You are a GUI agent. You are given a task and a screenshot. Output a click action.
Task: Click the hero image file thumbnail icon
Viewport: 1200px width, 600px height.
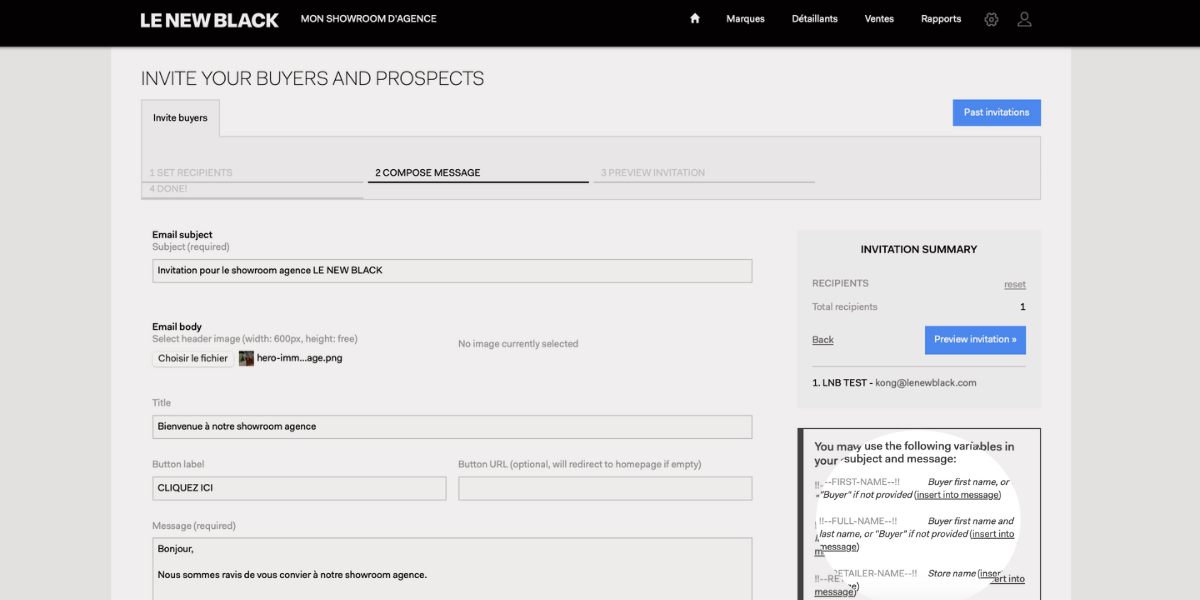click(246, 358)
